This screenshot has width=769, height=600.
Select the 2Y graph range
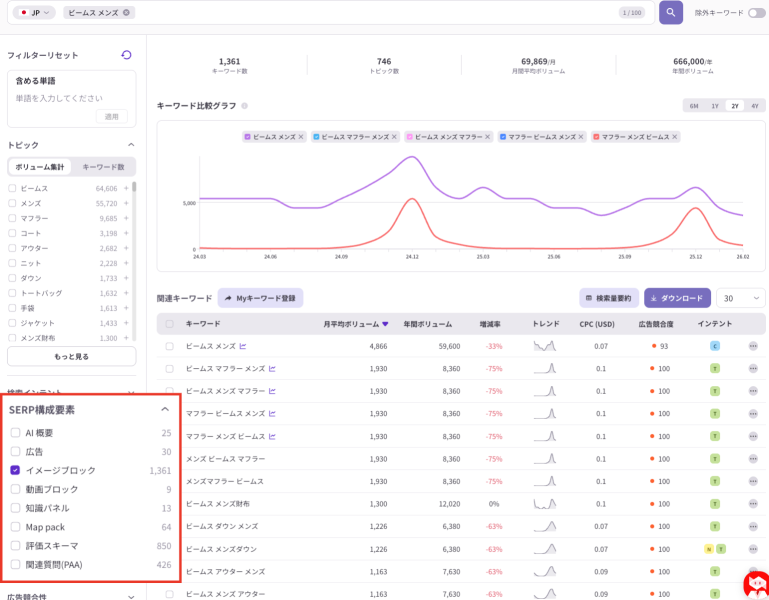coord(735,106)
